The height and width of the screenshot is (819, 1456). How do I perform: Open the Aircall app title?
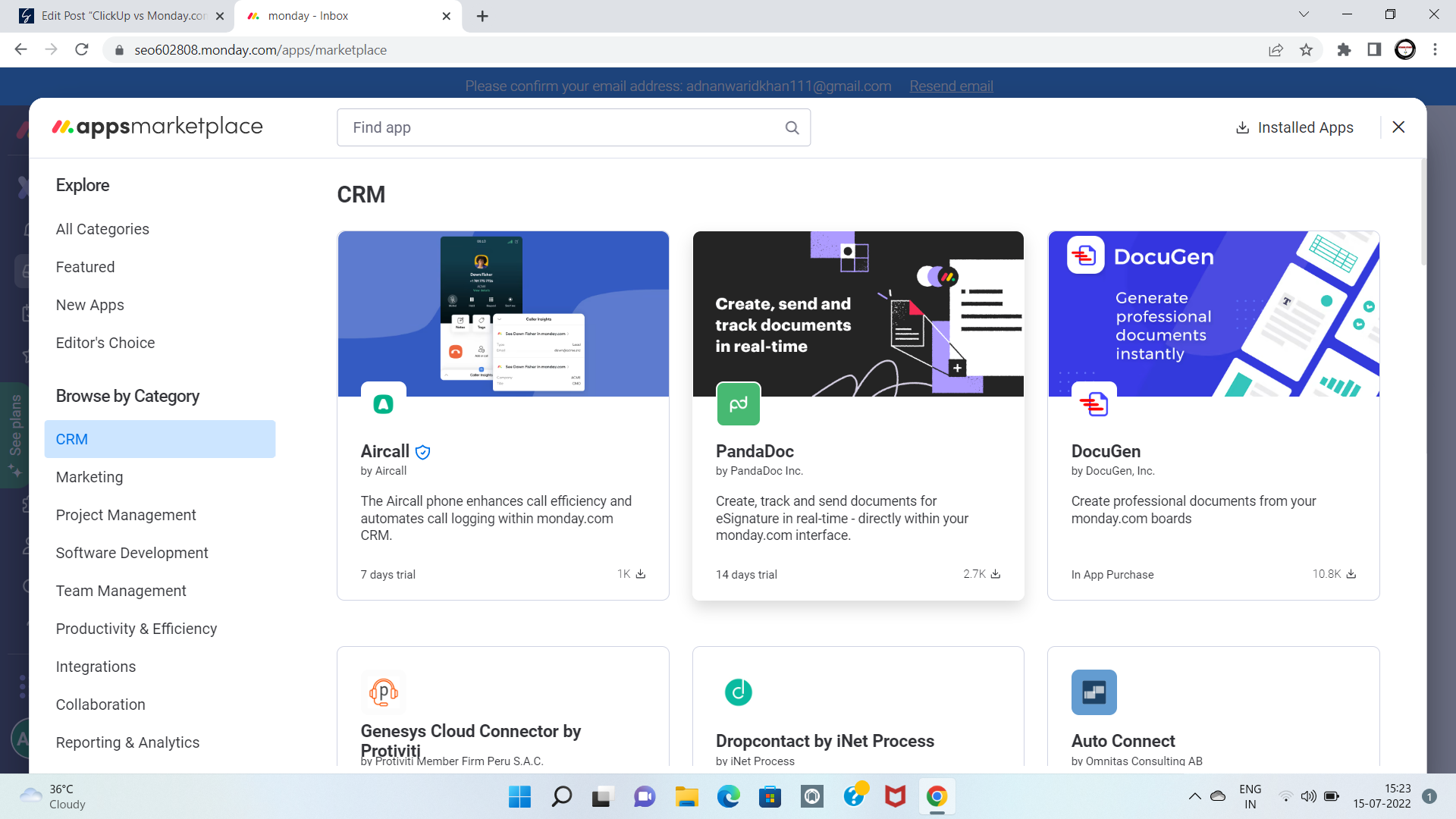pyautogui.click(x=385, y=451)
